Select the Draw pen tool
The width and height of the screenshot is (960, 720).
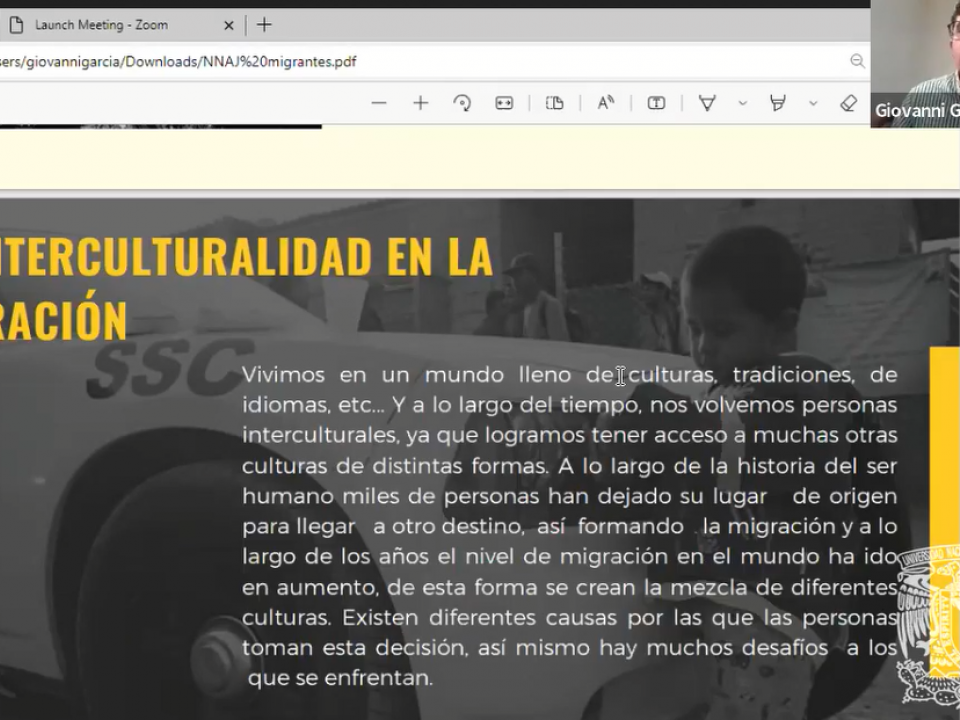coord(707,103)
